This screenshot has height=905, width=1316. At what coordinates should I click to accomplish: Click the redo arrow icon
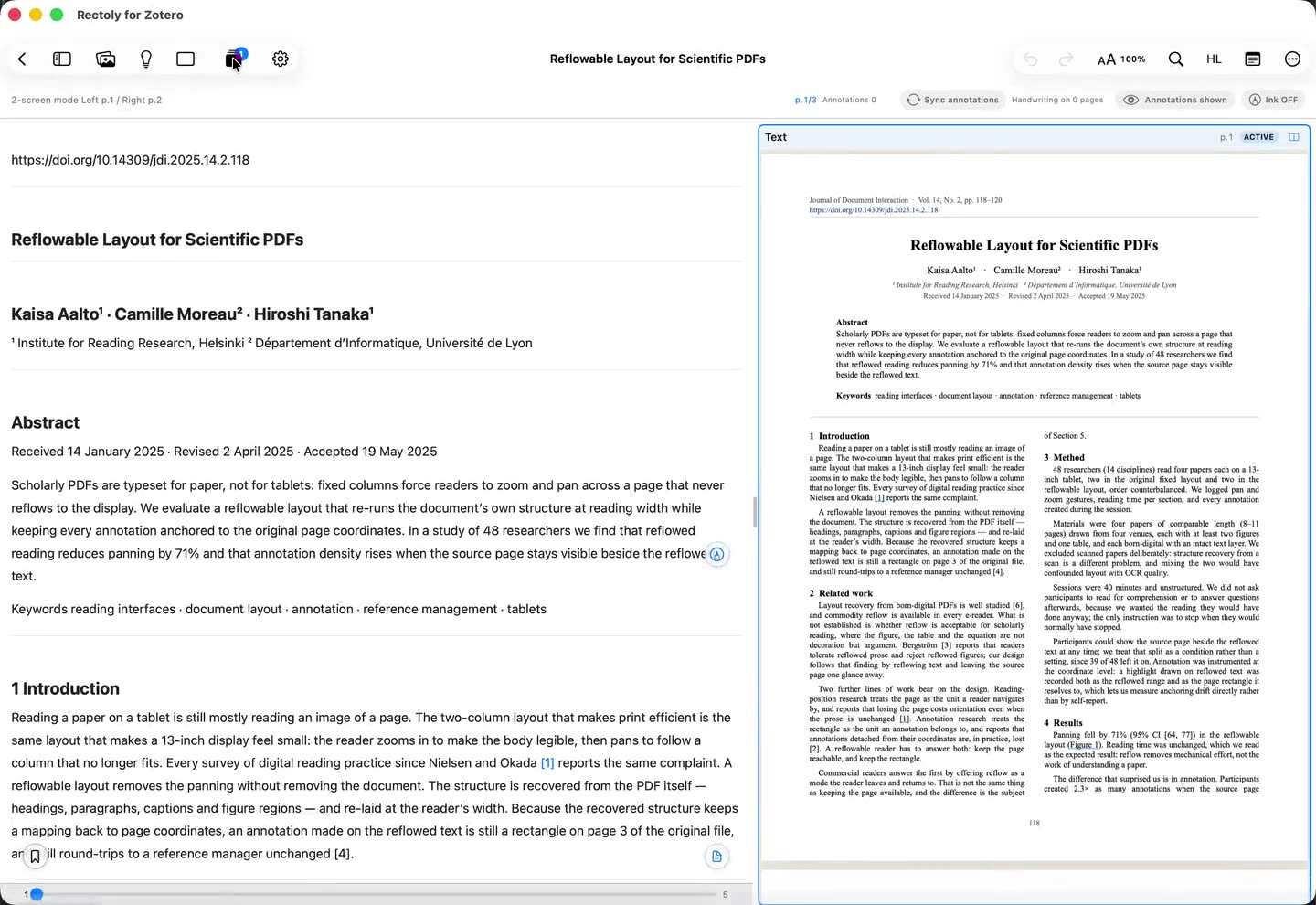(x=1066, y=59)
